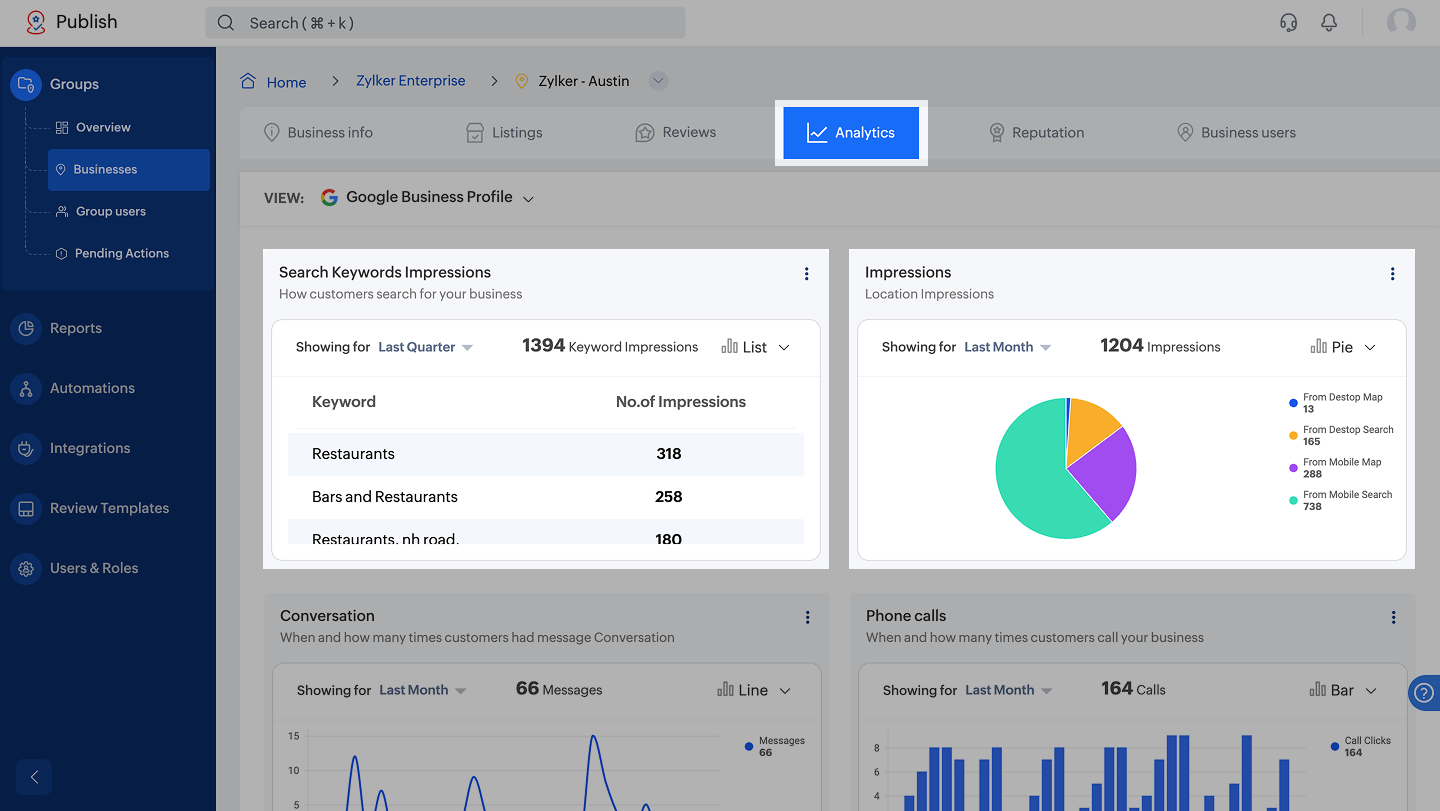1440x811 pixels.
Task: Open the Impressions card more options
Action: tap(1393, 274)
